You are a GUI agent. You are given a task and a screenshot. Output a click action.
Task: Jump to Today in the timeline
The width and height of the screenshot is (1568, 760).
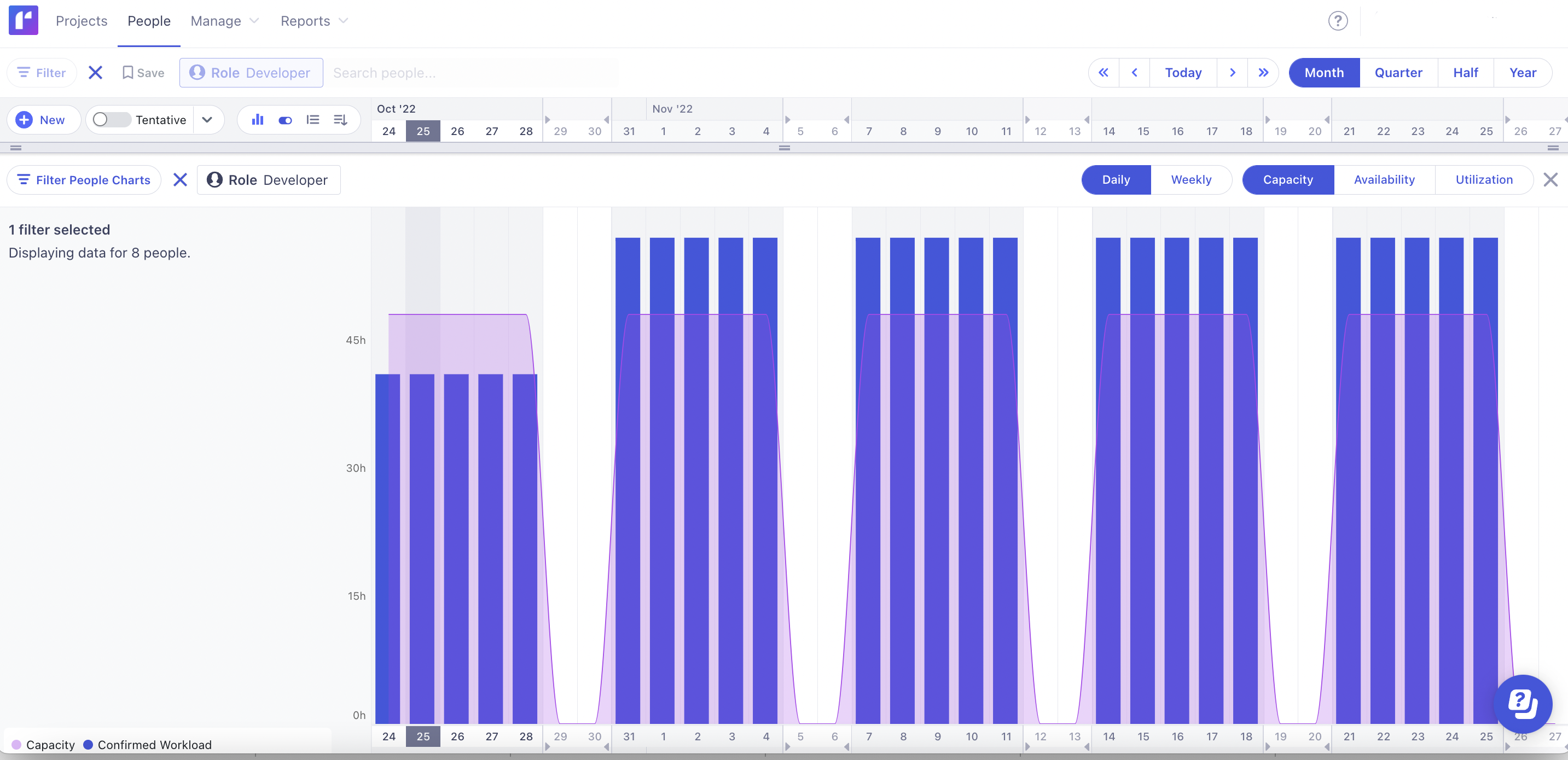(x=1182, y=72)
